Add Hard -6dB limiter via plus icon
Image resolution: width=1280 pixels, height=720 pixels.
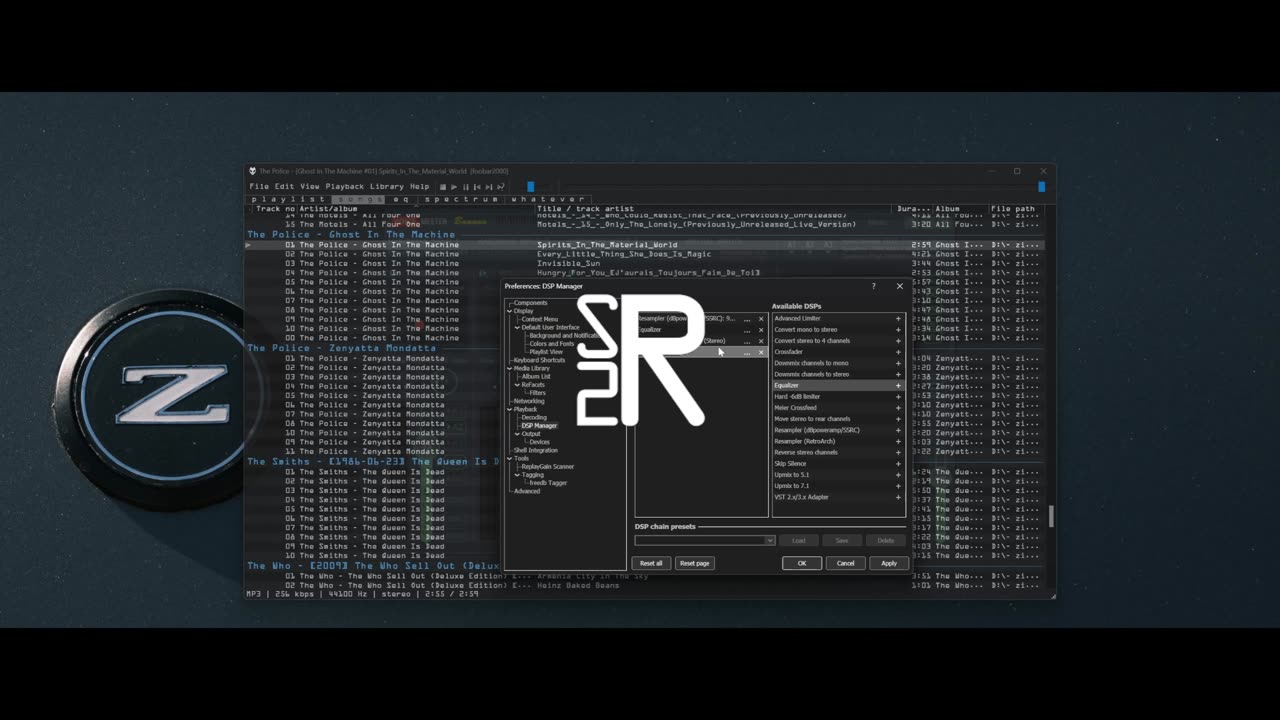(x=898, y=397)
